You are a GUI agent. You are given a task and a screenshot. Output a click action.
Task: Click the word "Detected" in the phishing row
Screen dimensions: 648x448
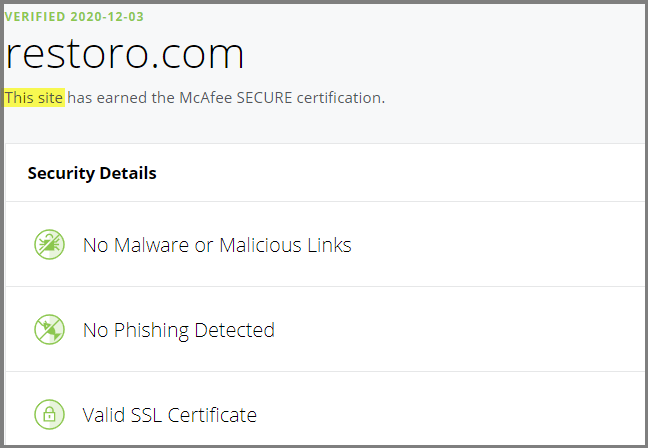[x=234, y=330]
